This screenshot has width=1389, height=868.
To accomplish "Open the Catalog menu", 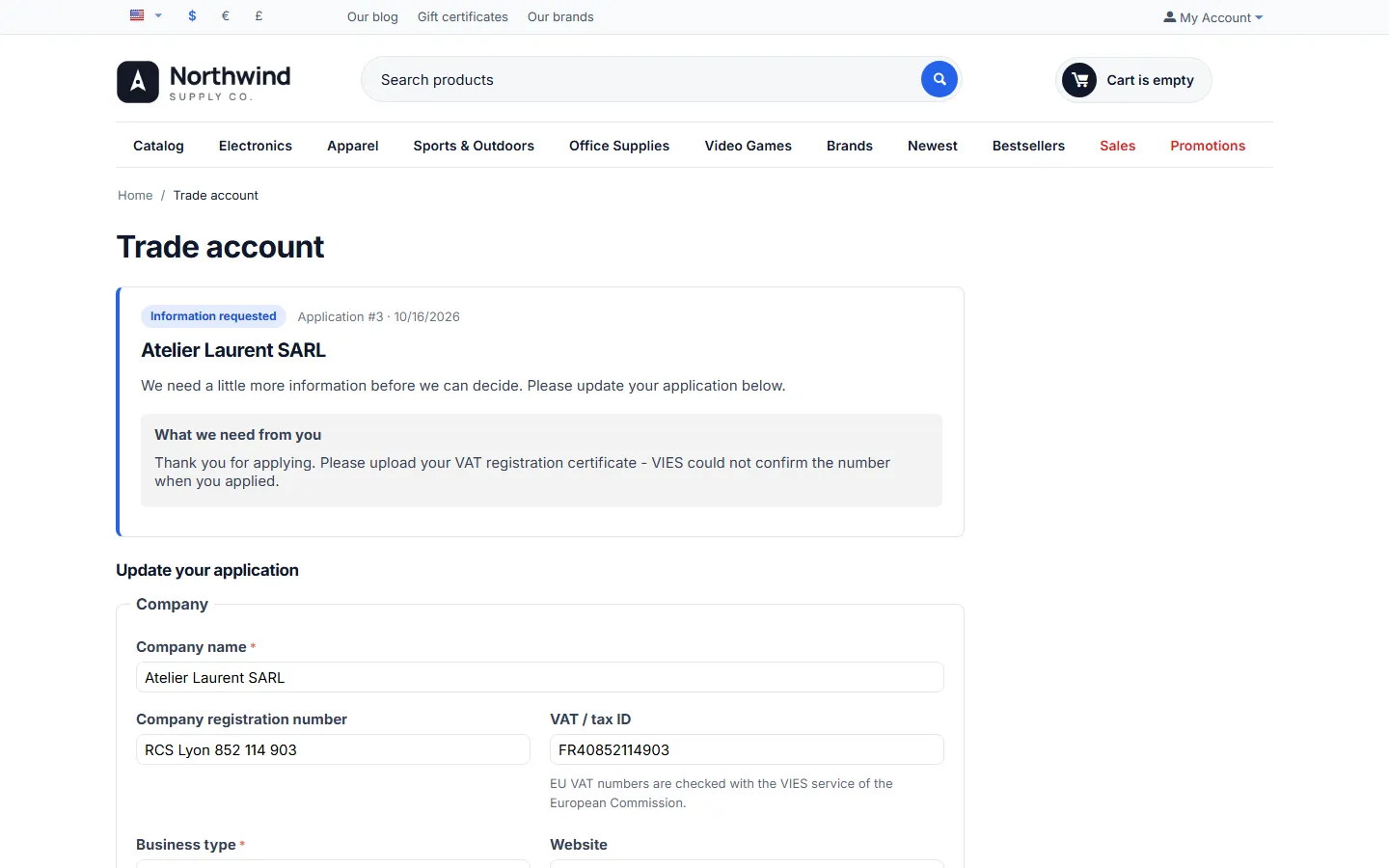I will pos(158,146).
